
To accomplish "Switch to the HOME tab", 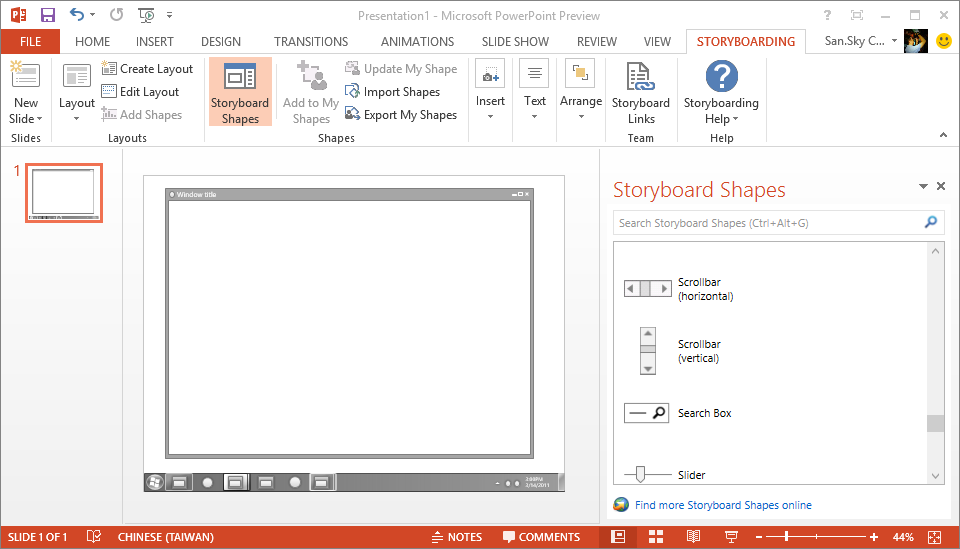I will coord(92,42).
